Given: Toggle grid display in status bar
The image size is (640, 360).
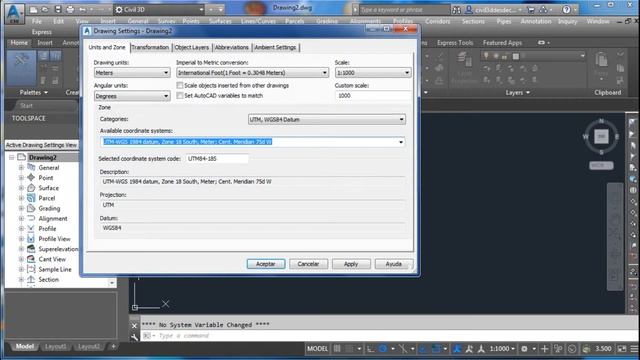Looking at the screenshot, I should [x=337, y=349].
